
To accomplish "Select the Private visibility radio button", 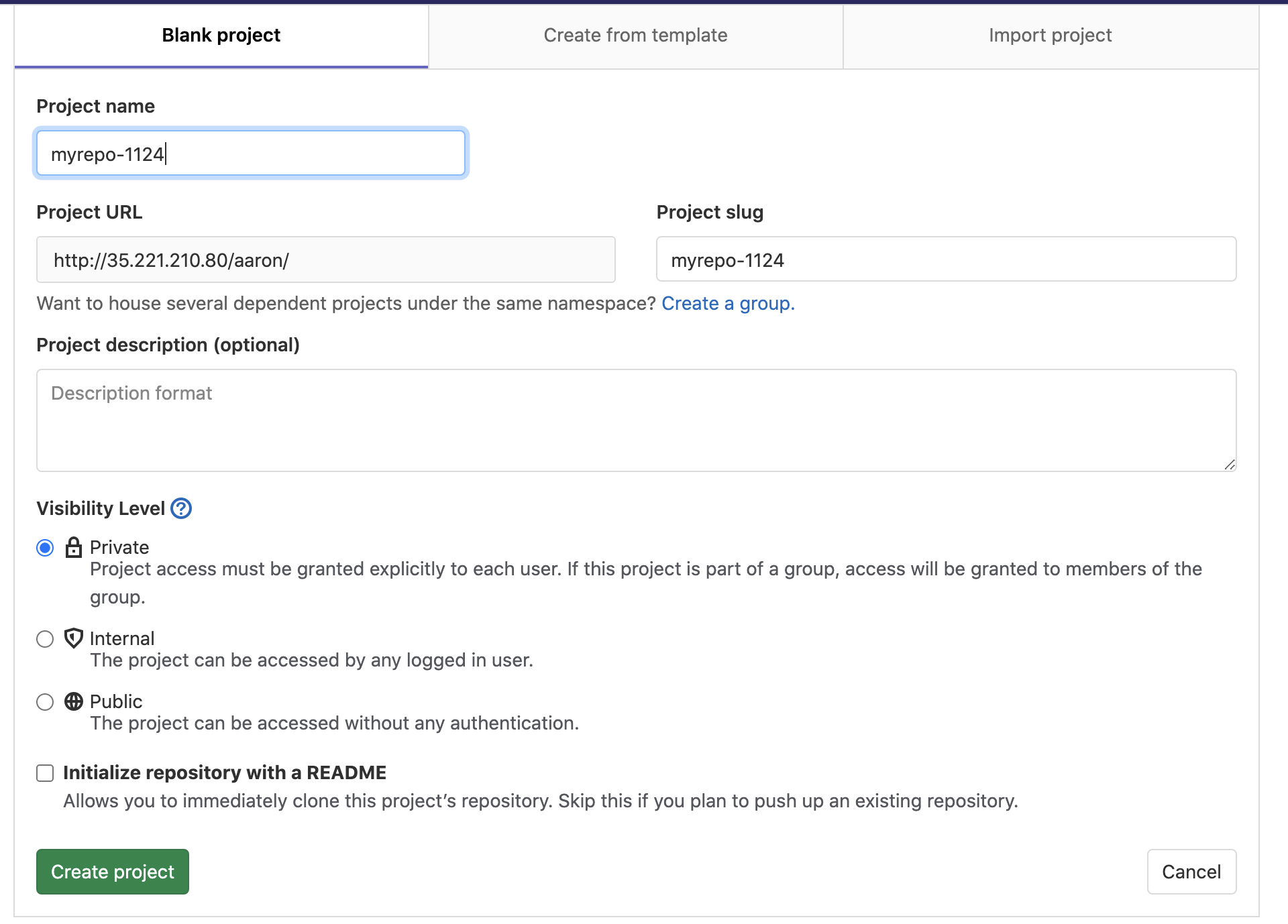I will click(x=44, y=548).
